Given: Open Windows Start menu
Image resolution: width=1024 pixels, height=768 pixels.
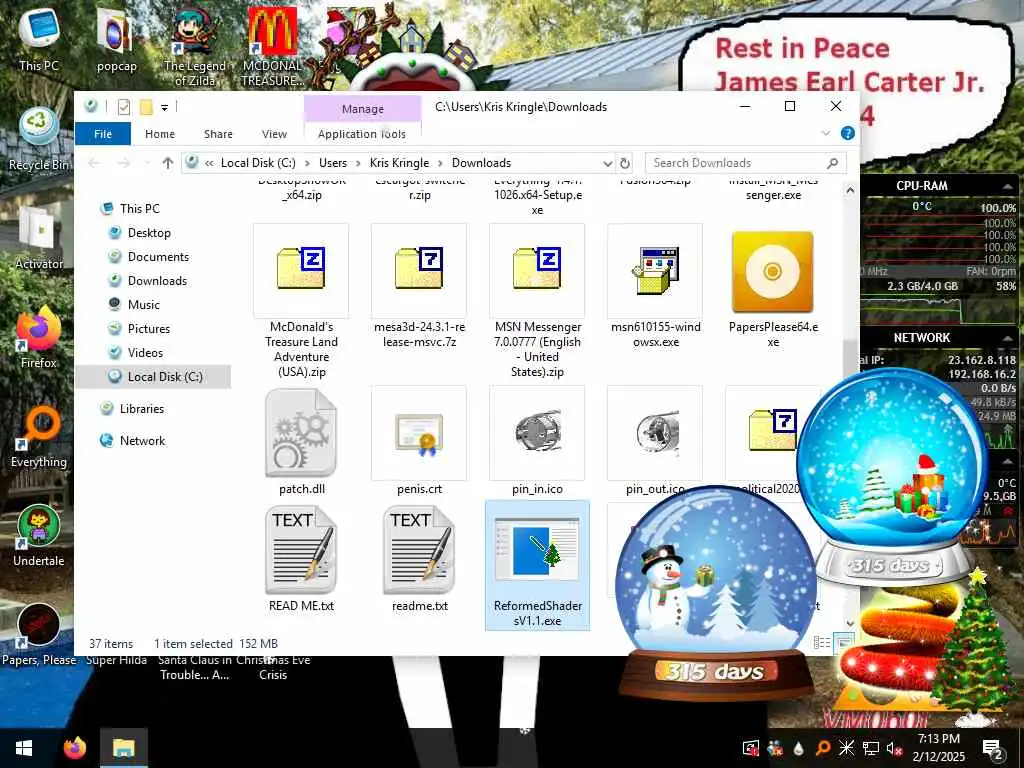Looking at the screenshot, I should tap(24, 748).
